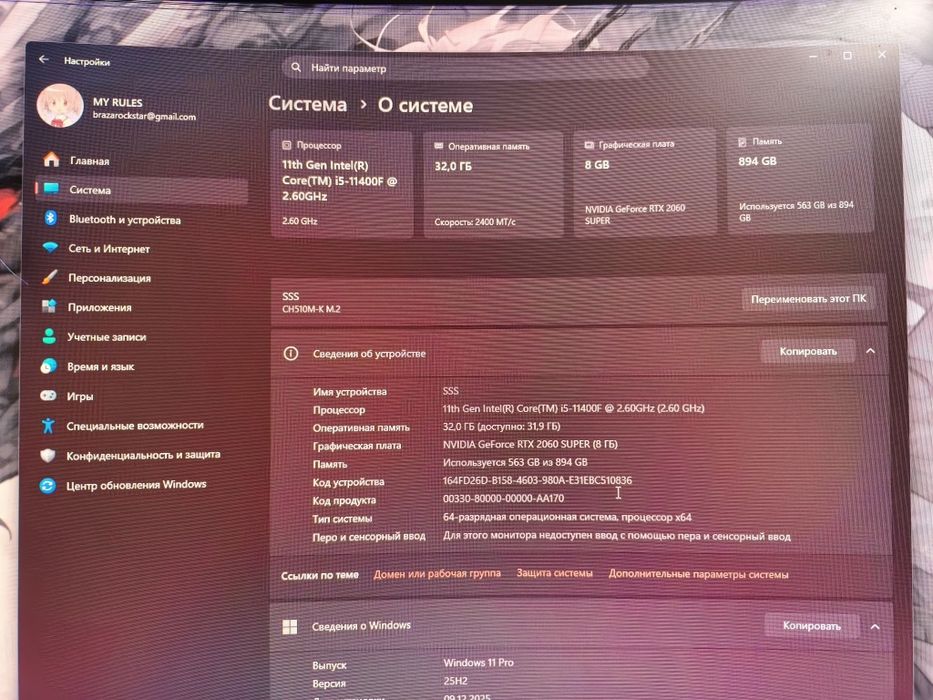The height and width of the screenshot is (700, 933).
Task: Click the Графическая плата card icon
Action: pos(589,145)
